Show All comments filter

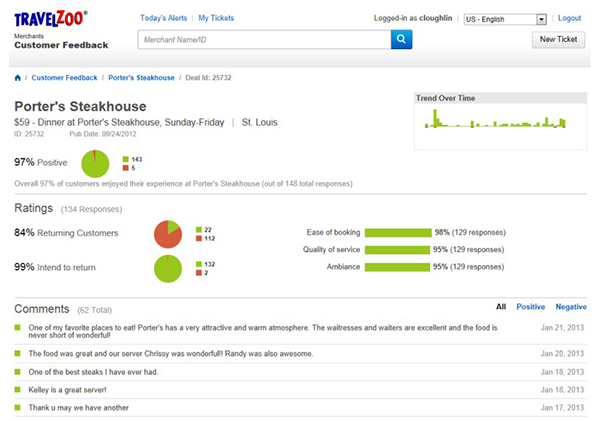pyautogui.click(x=501, y=307)
